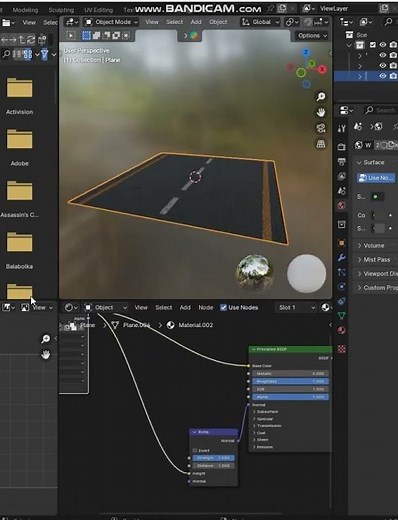Click the file browser filter funnel icon
Image resolution: width=398 pixels, height=520 pixels.
(x=44, y=54)
